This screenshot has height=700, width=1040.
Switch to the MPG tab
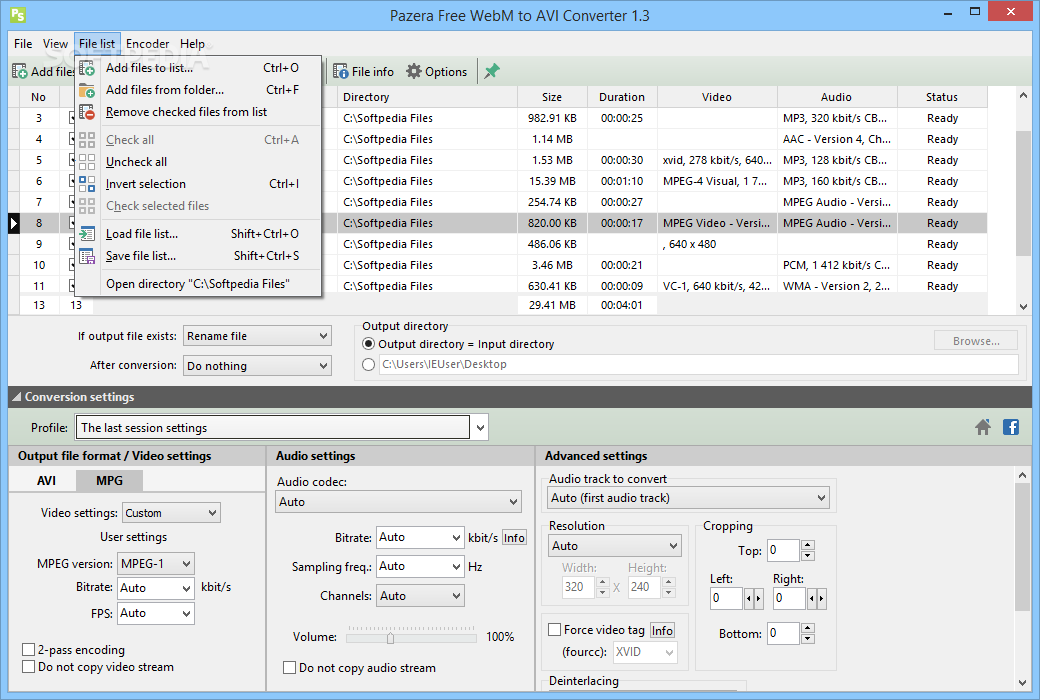tap(109, 480)
